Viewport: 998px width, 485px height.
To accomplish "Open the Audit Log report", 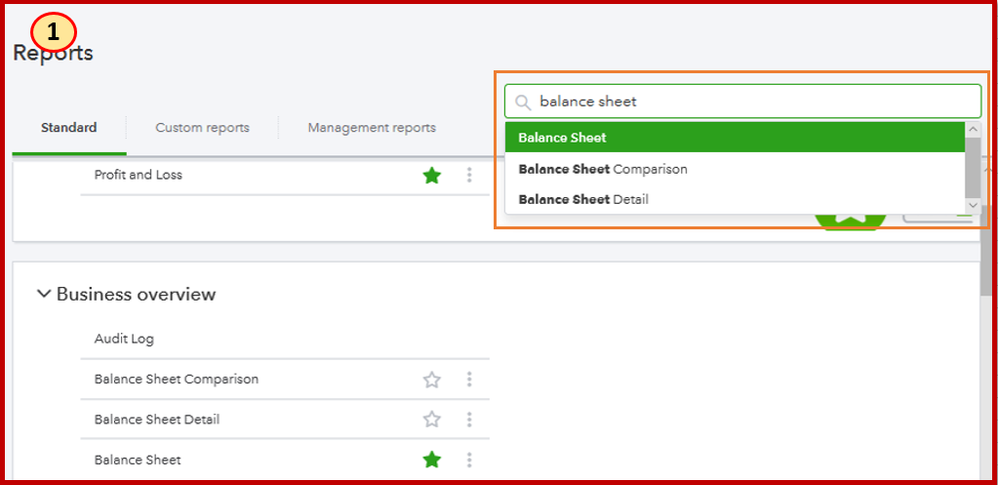I will [124, 339].
